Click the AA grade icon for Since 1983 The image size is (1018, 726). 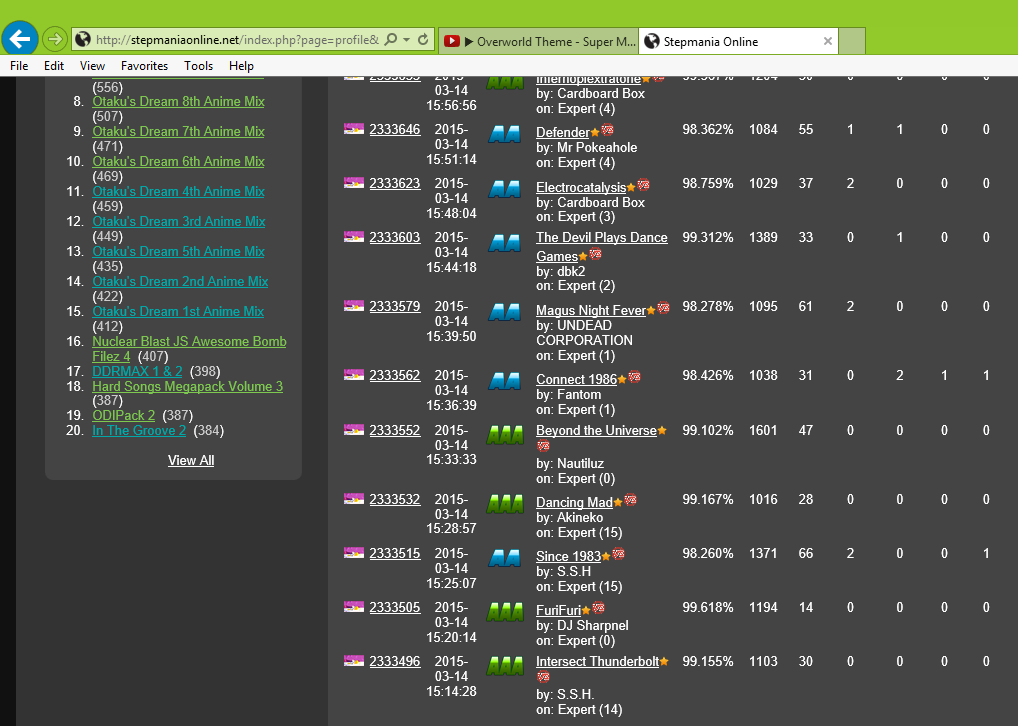pyautogui.click(x=504, y=556)
